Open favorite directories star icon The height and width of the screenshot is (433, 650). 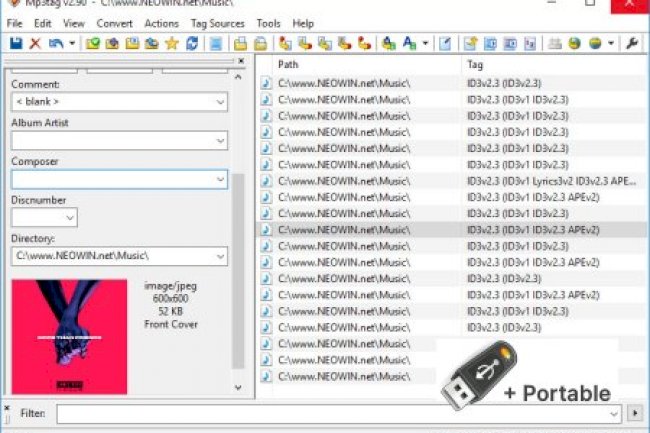click(x=172, y=43)
